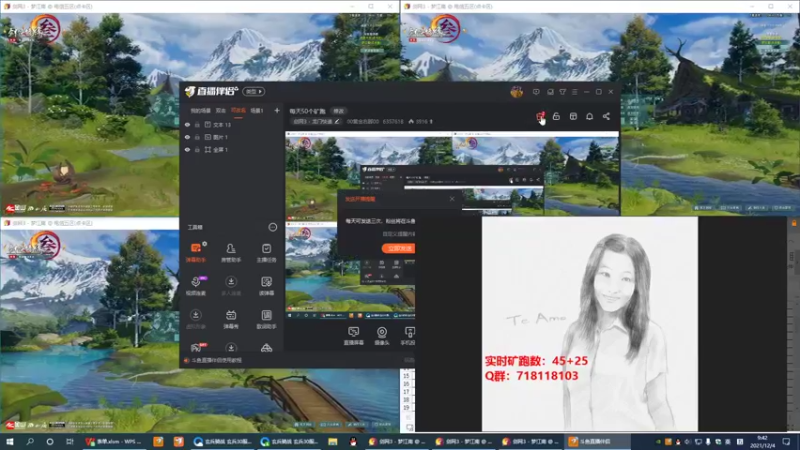Viewport: 800px width, 450px height.
Task: Open the 读弹幕 tool icon
Action: [x=266, y=285]
